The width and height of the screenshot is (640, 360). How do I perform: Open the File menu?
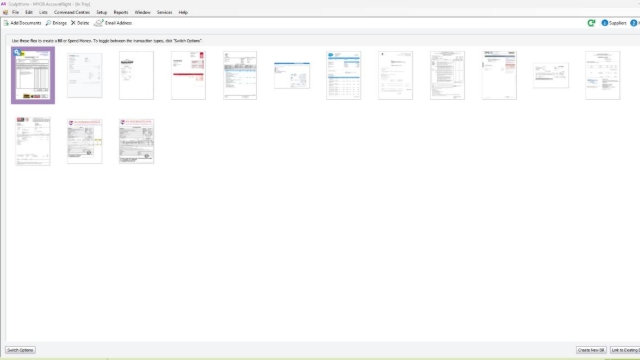click(x=16, y=13)
